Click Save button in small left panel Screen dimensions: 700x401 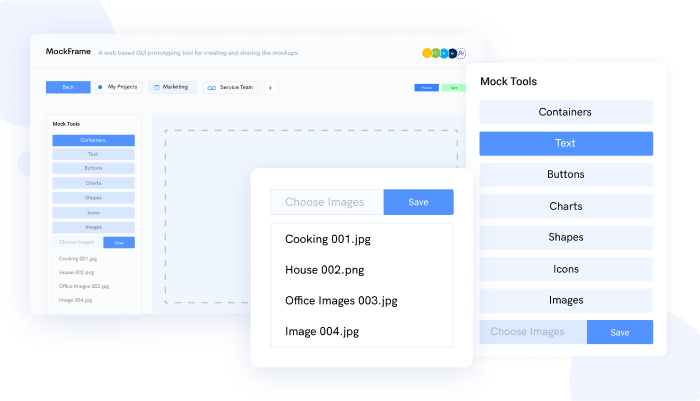pyautogui.click(x=119, y=242)
